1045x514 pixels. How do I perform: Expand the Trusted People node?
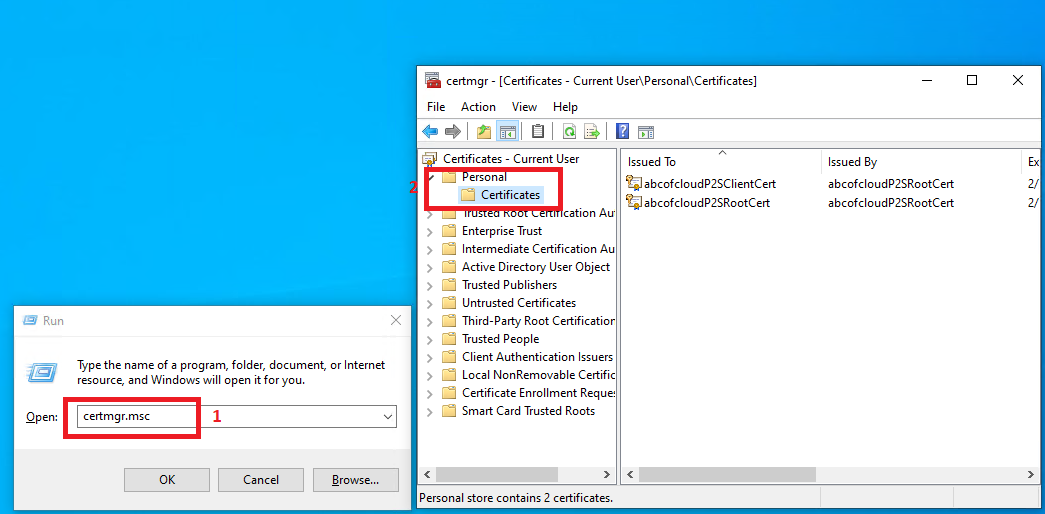pos(430,339)
